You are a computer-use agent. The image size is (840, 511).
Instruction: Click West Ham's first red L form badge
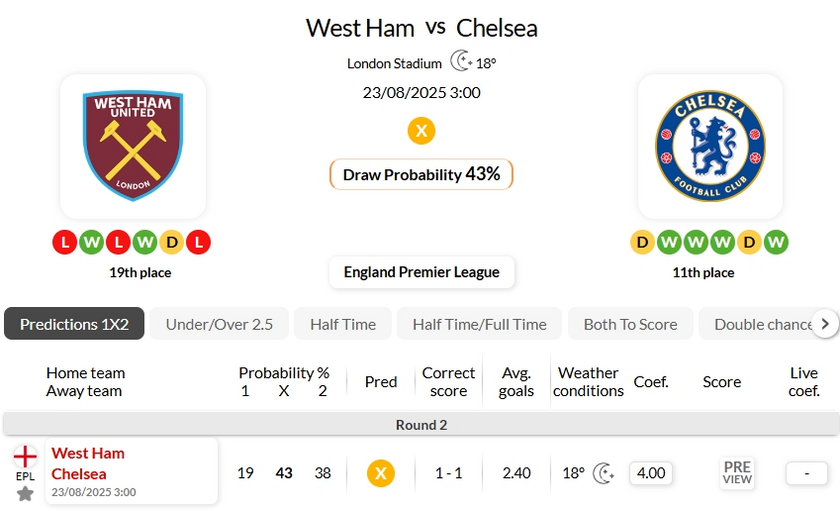pos(65,242)
